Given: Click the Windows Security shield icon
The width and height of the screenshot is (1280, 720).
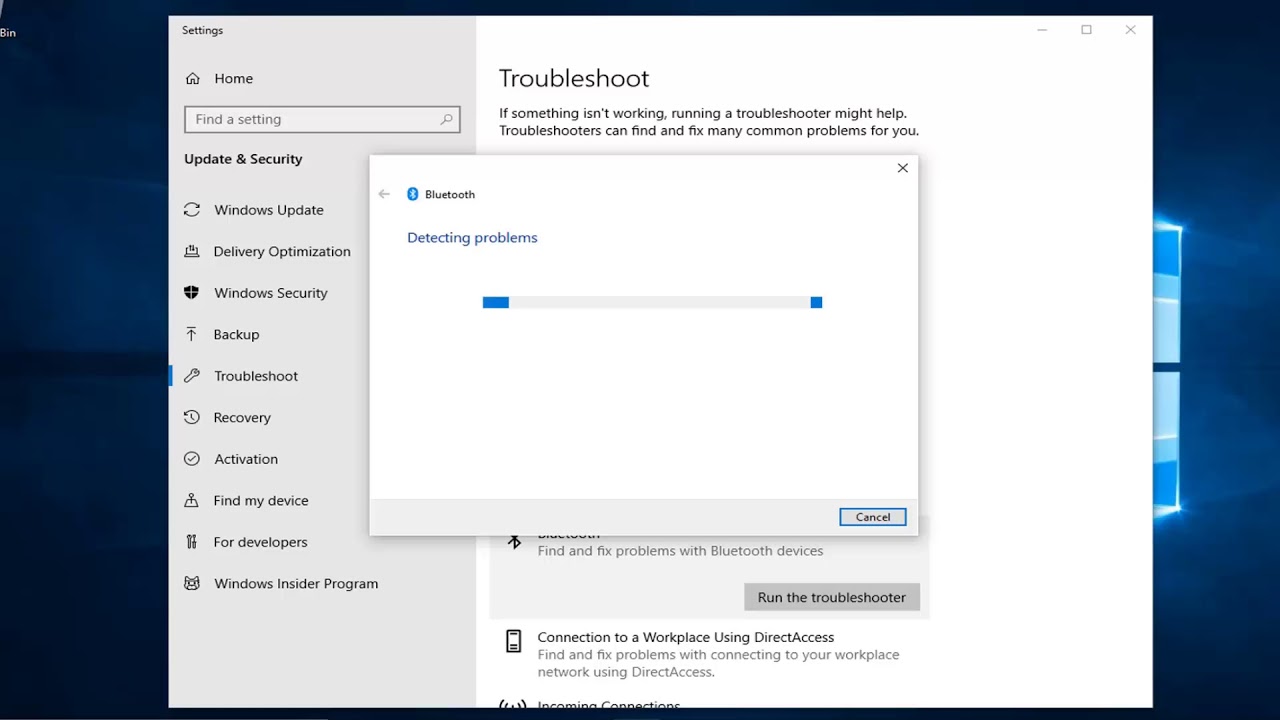Looking at the screenshot, I should point(191,292).
